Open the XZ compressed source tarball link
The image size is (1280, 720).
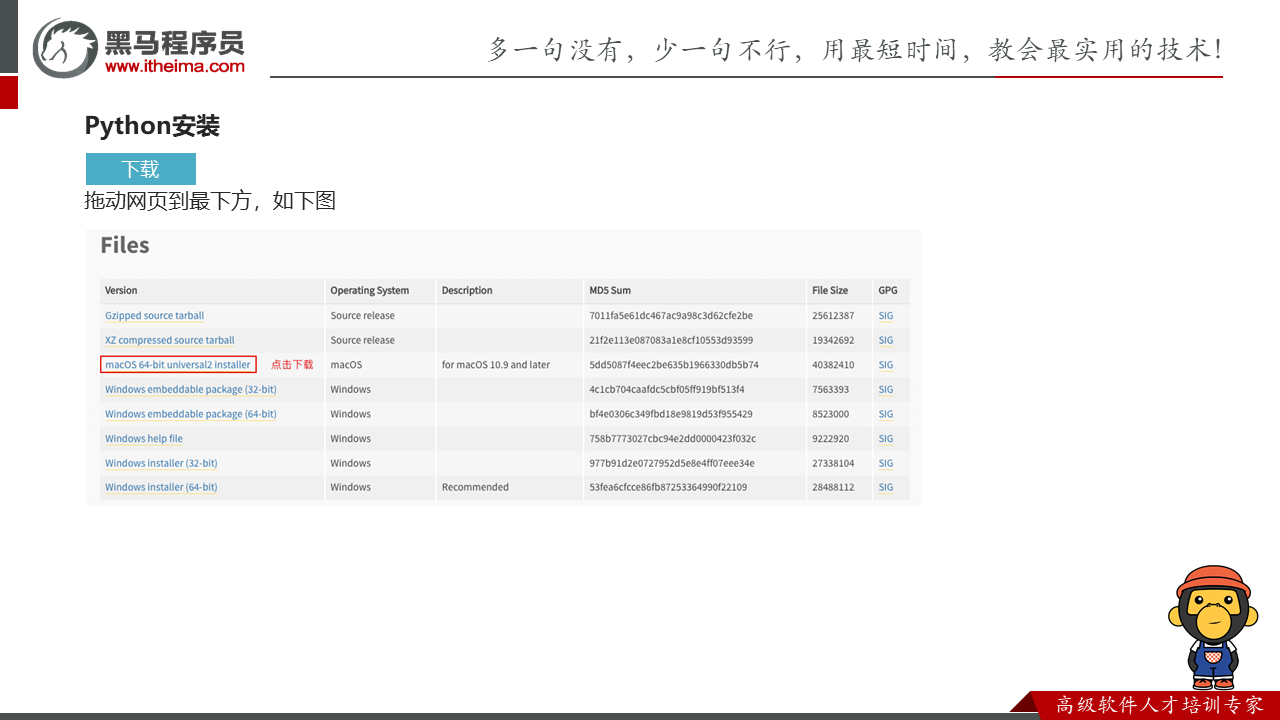(x=169, y=340)
